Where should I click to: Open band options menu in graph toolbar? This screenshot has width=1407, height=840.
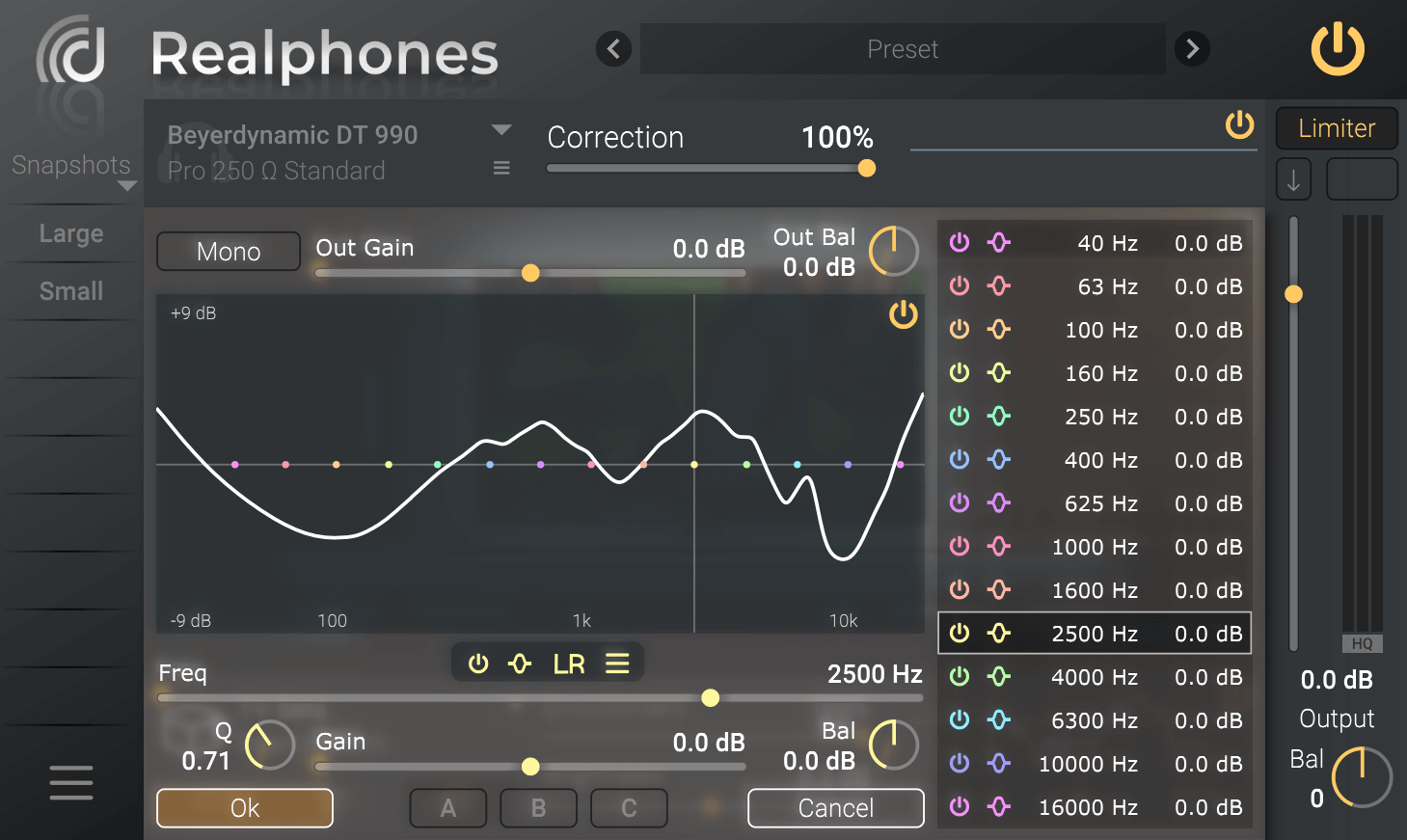(x=617, y=664)
